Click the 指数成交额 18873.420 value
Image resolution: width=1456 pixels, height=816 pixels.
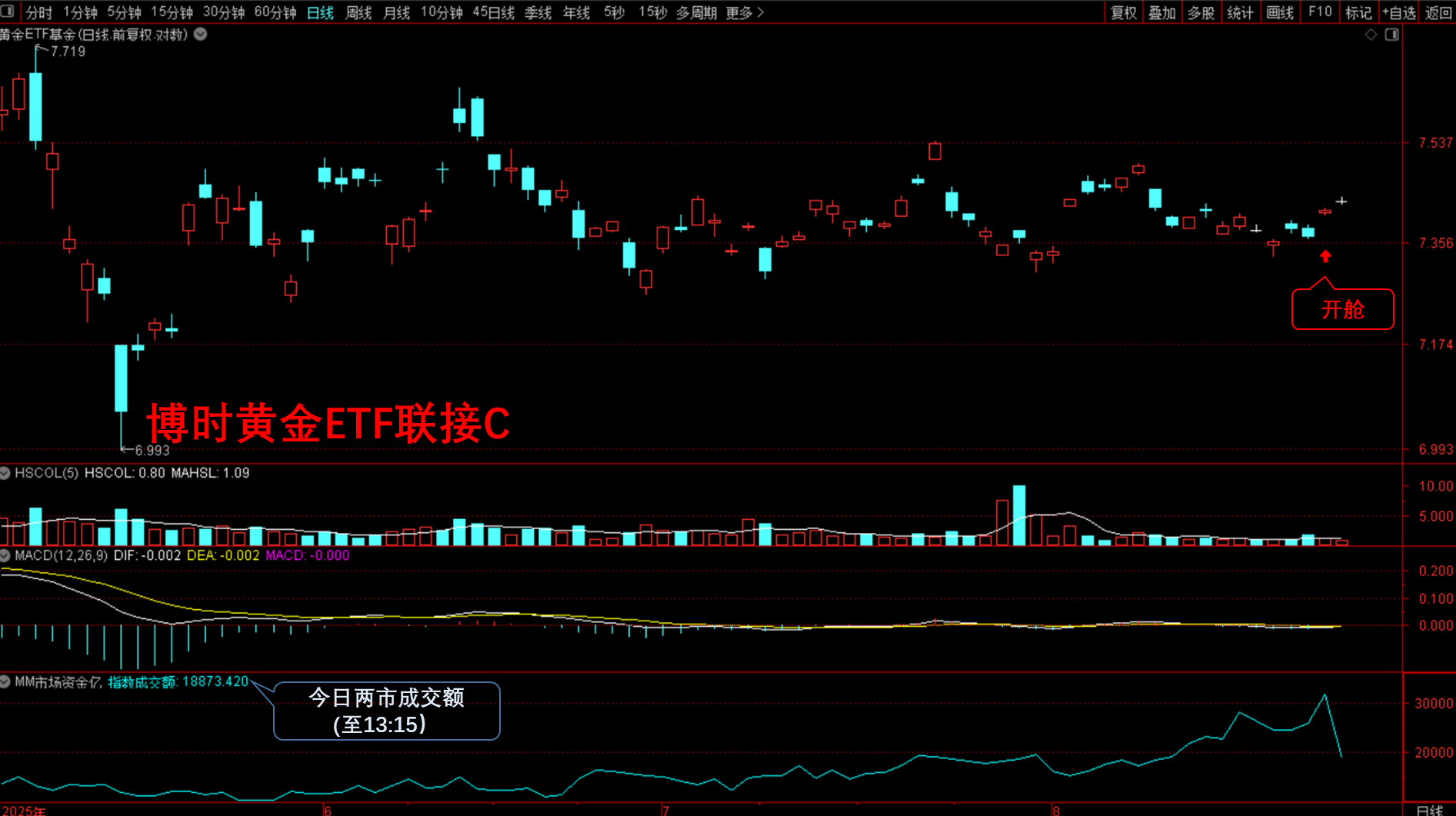pyautogui.click(x=178, y=682)
